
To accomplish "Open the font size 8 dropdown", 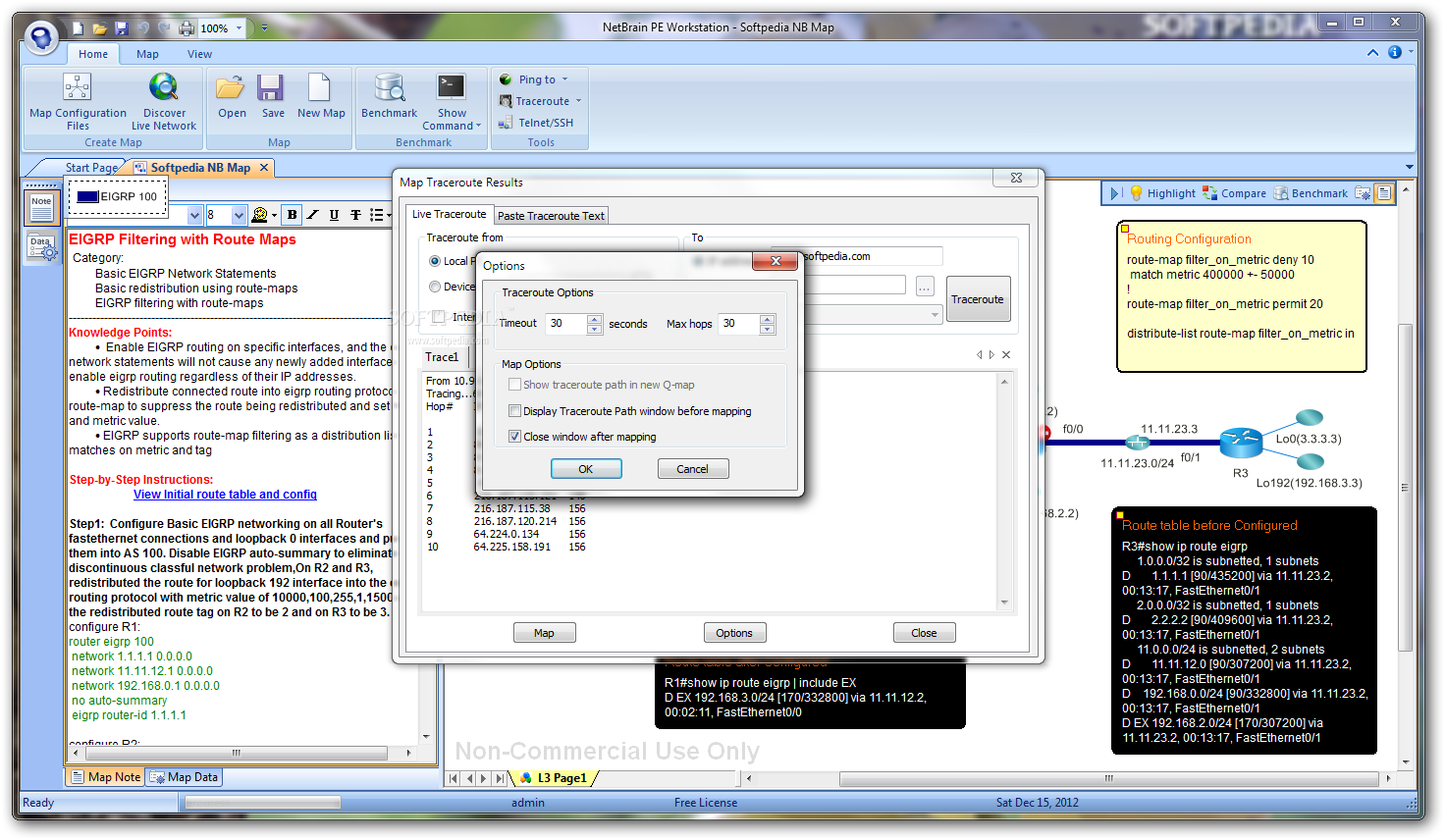I will point(239,215).
